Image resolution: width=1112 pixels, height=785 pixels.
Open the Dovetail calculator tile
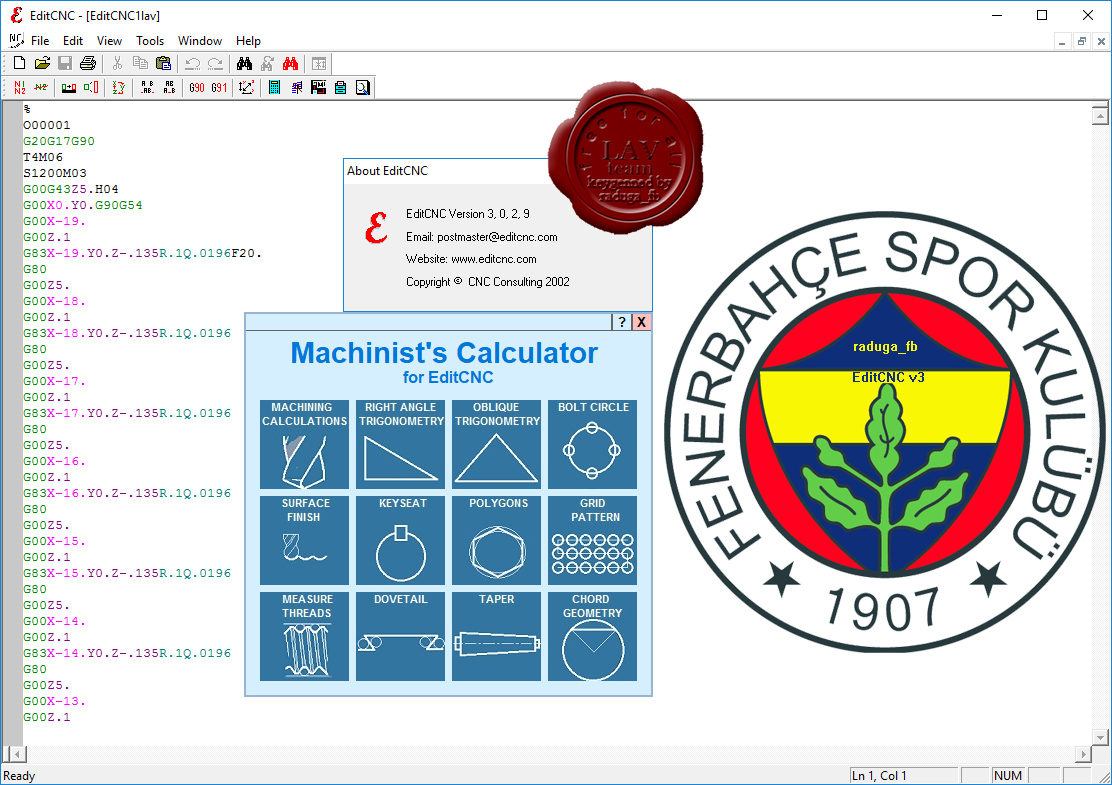click(400, 637)
